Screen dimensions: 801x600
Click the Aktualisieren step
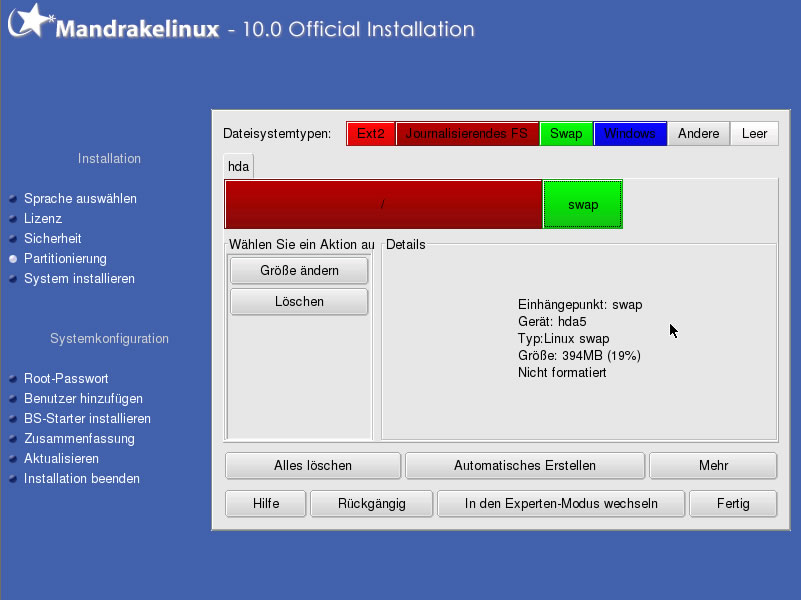pyautogui.click(x=61, y=459)
